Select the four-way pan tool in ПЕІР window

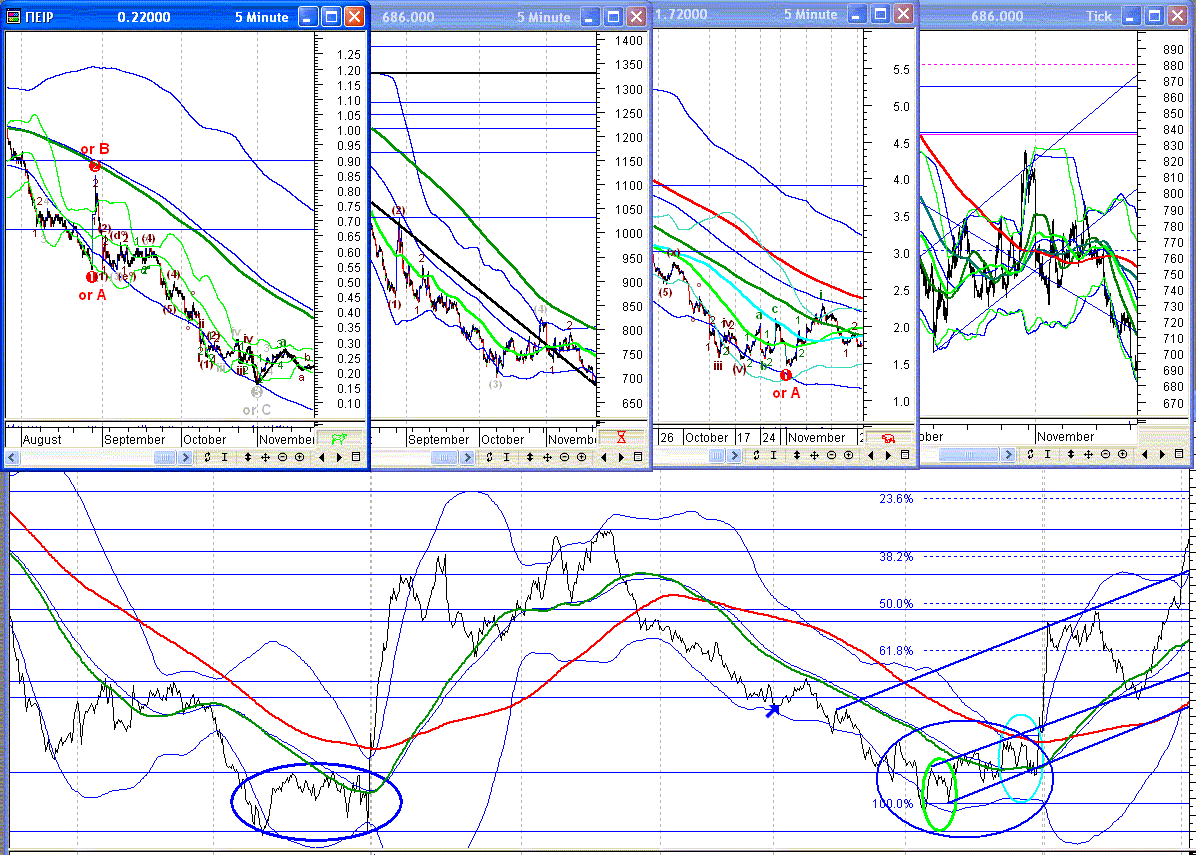coord(265,457)
